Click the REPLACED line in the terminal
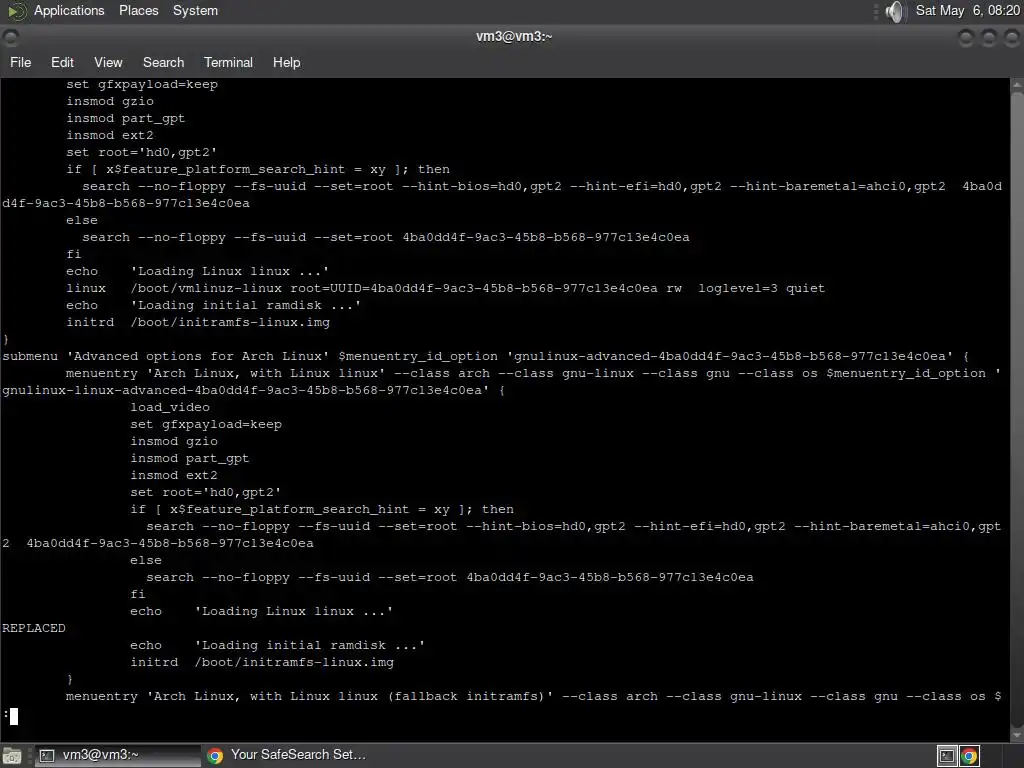Image resolution: width=1024 pixels, height=768 pixels. [x=34, y=628]
